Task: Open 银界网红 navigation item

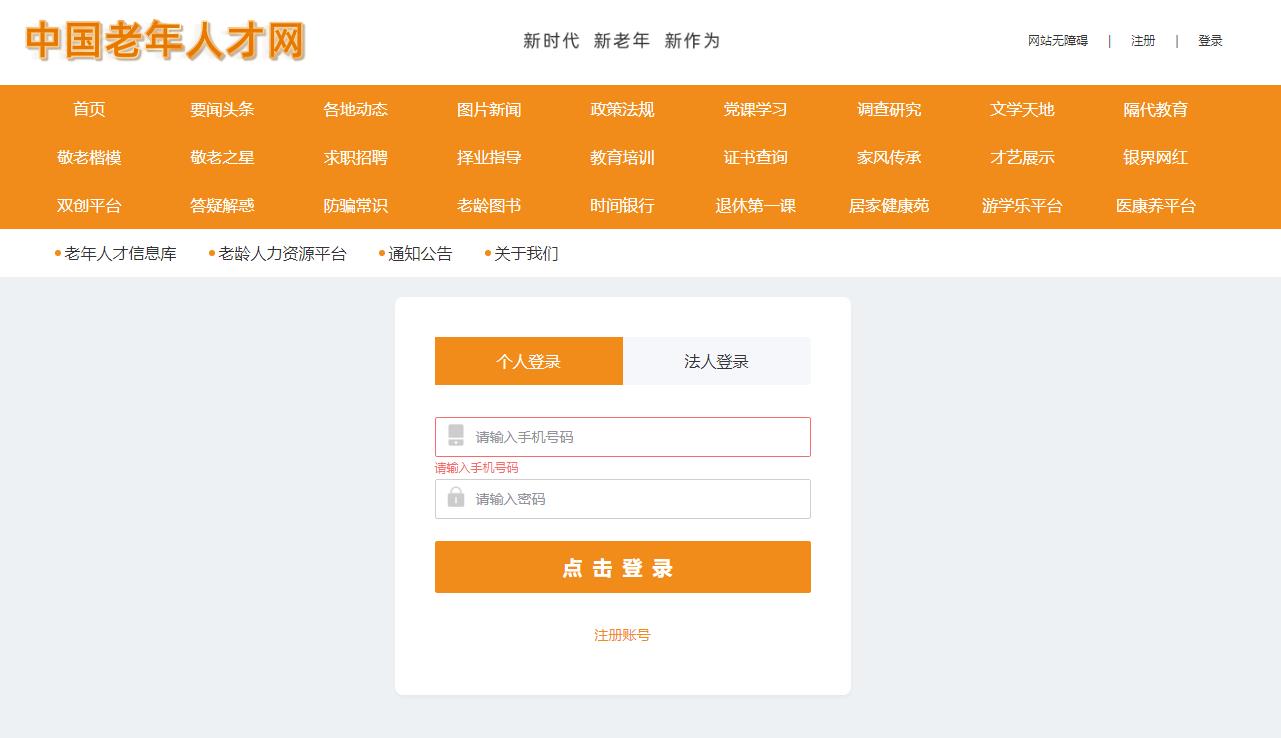Action: coord(1155,157)
